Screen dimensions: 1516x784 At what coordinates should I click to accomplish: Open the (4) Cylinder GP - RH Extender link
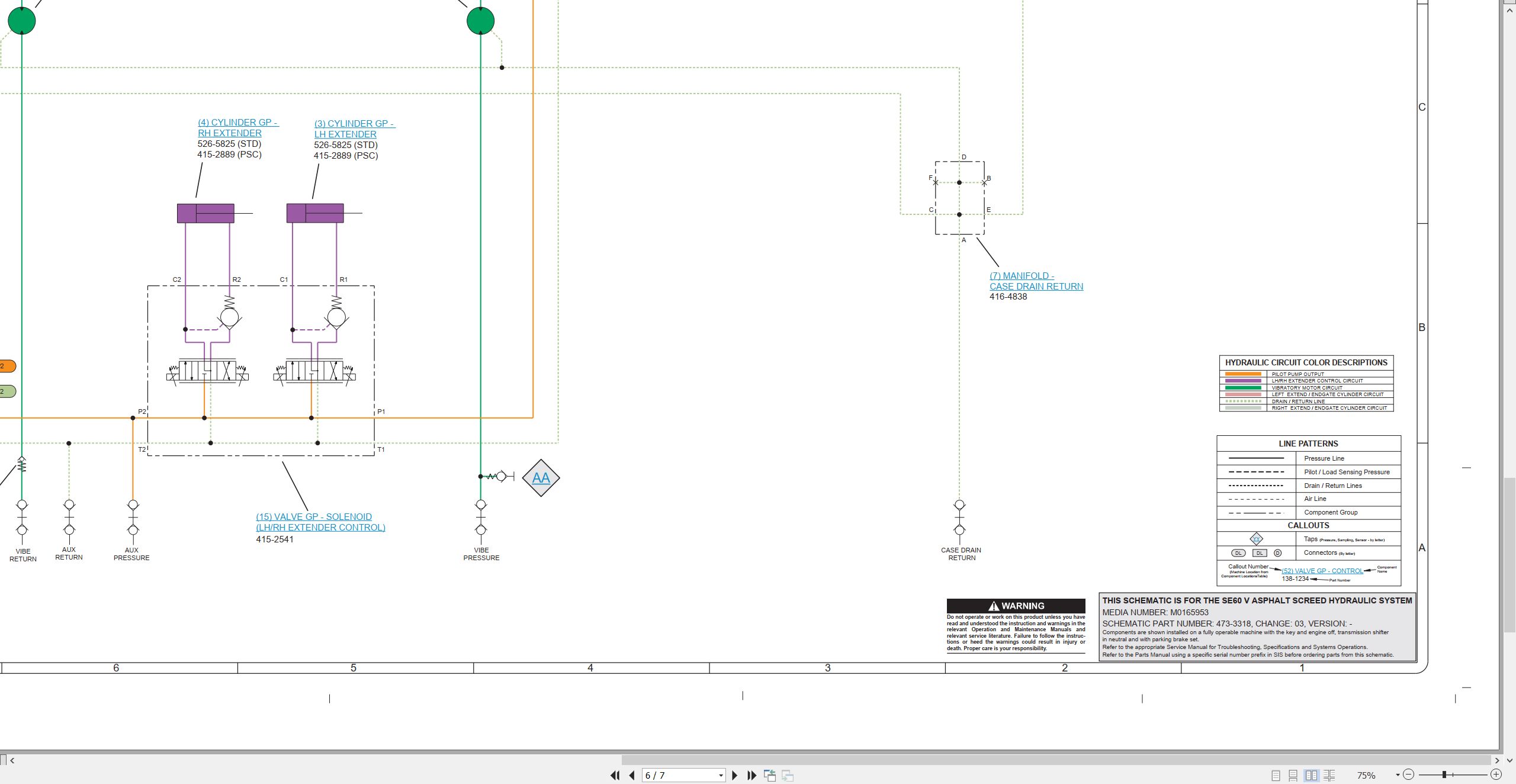(238, 128)
